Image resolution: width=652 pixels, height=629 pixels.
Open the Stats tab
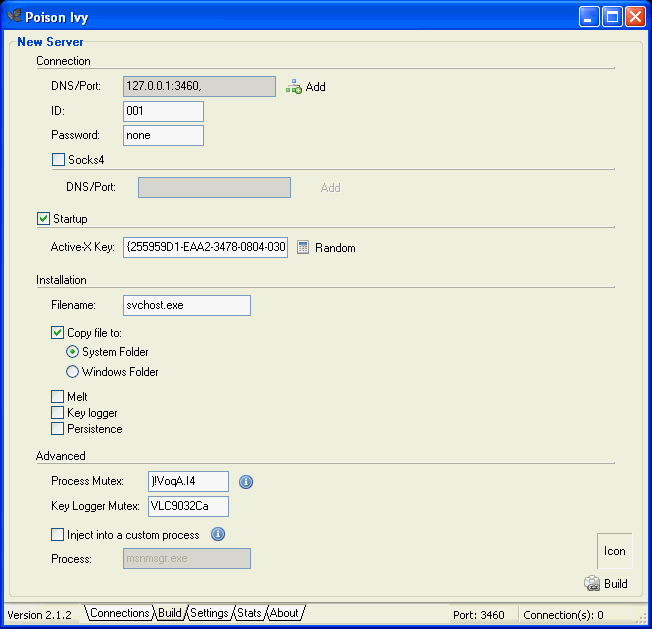[x=249, y=613]
